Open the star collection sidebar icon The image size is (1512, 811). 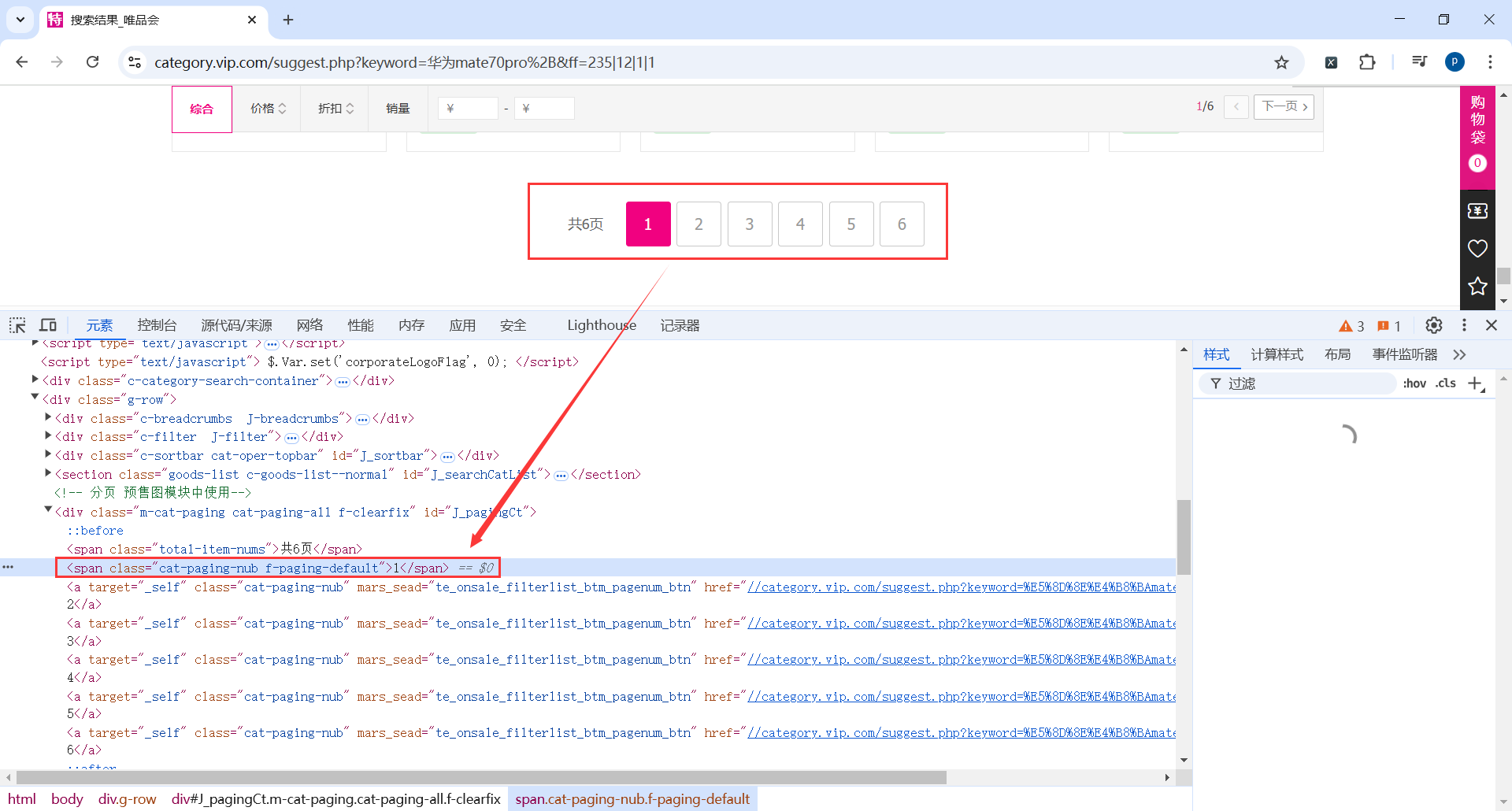coord(1477,286)
